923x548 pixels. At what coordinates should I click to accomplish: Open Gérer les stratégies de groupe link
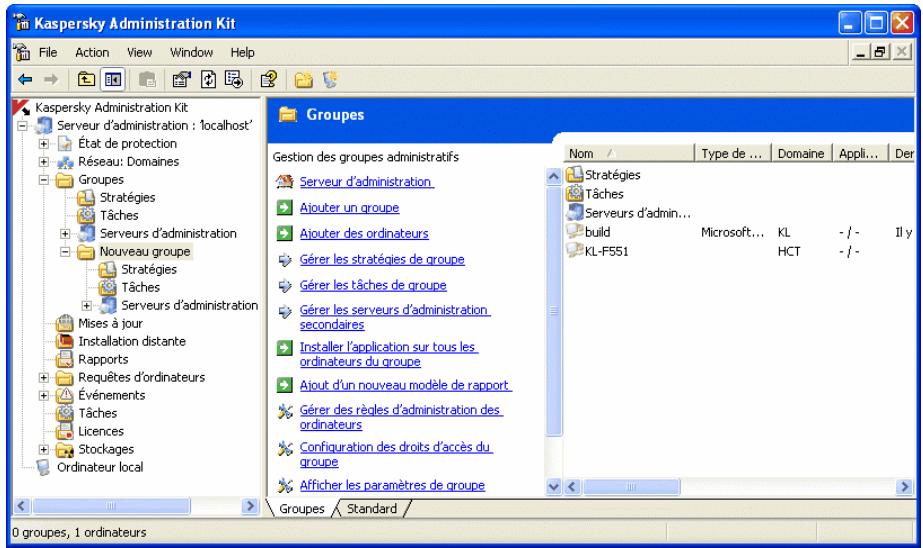(382, 260)
